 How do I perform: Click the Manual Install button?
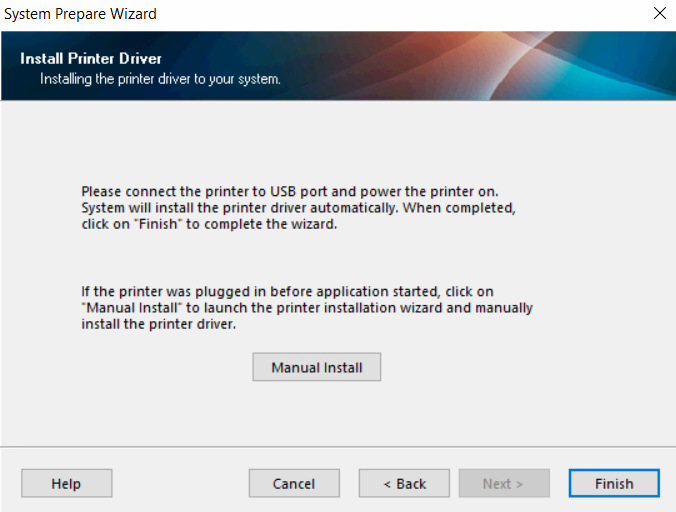[x=316, y=368]
